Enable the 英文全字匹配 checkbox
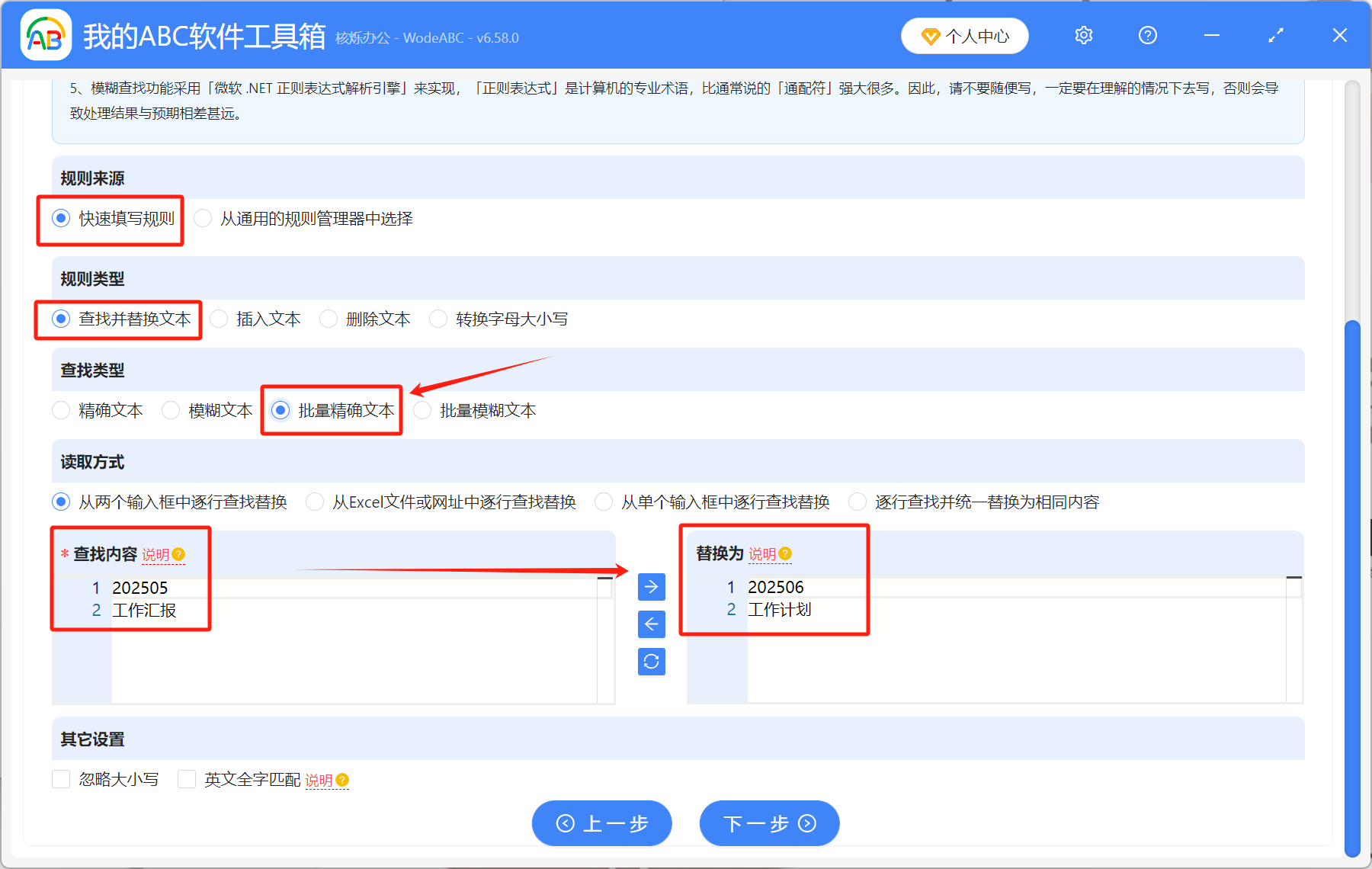The width and height of the screenshot is (1372, 869). 187,779
